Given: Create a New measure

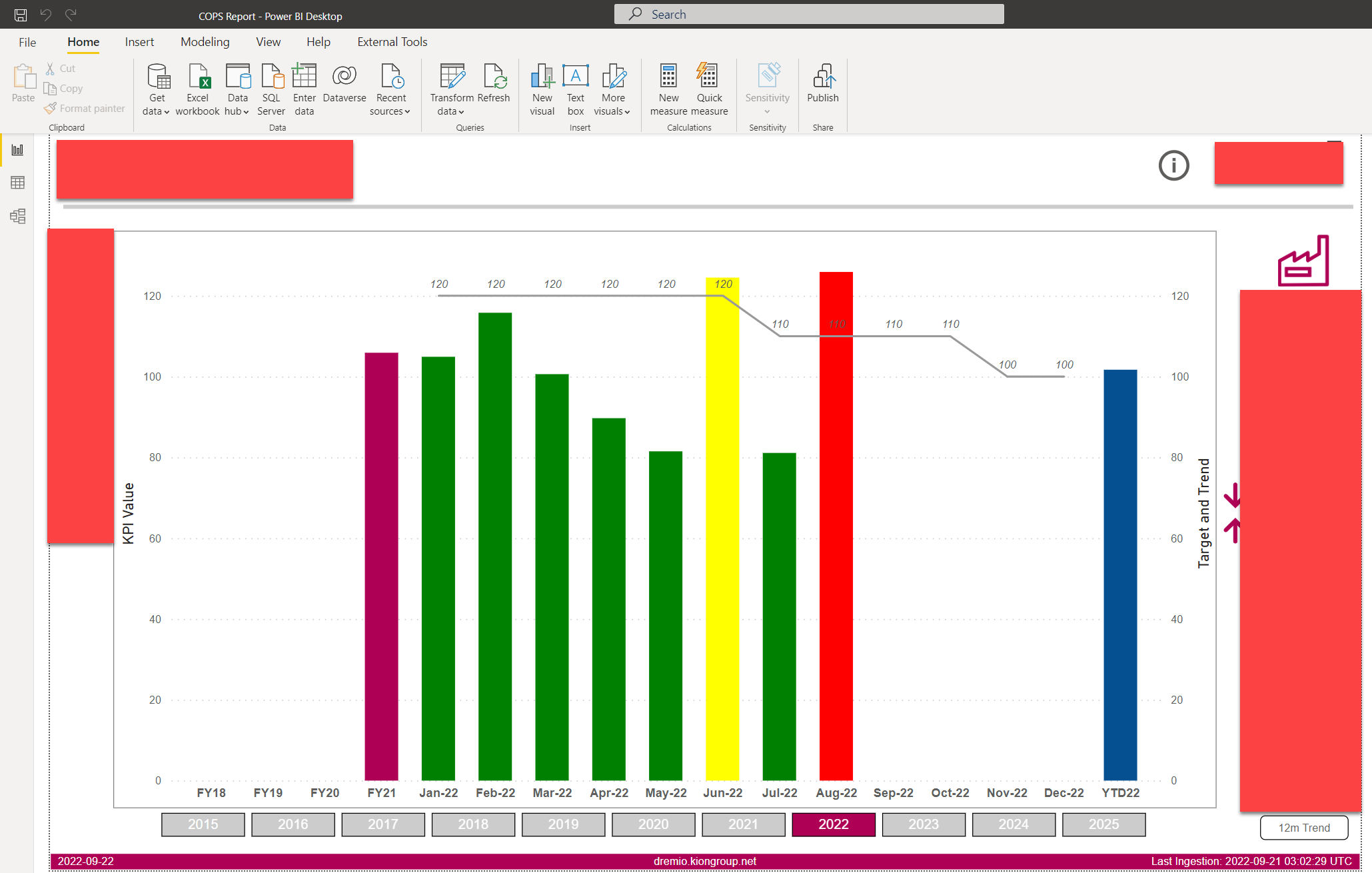Looking at the screenshot, I should click(668, 90).
